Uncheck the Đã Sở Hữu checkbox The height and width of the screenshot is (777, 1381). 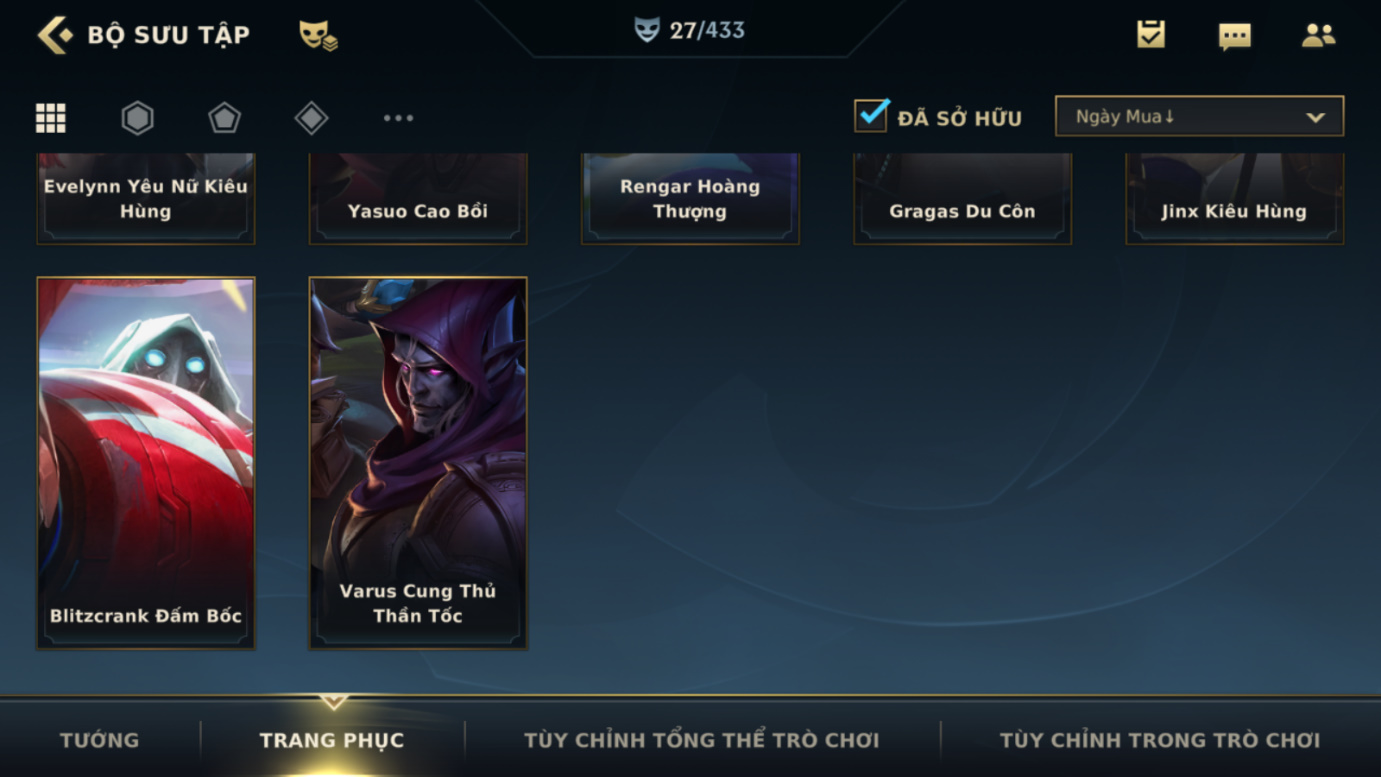point(872,115)
